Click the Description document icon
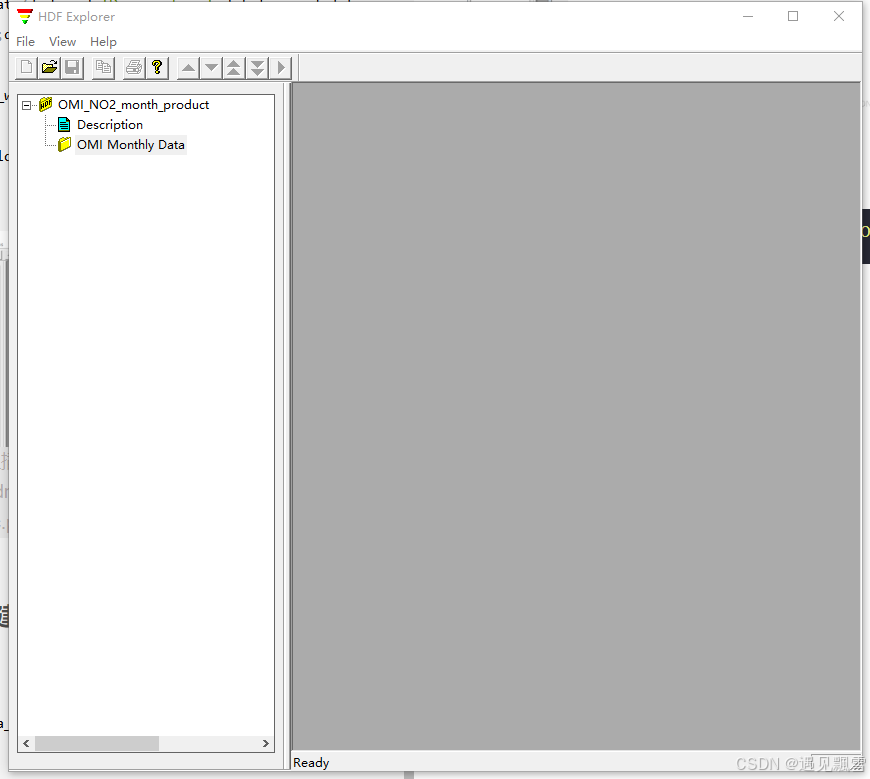The height and width of the screenshot is (779, 870). pyautogui.click(x=64, y=124)
